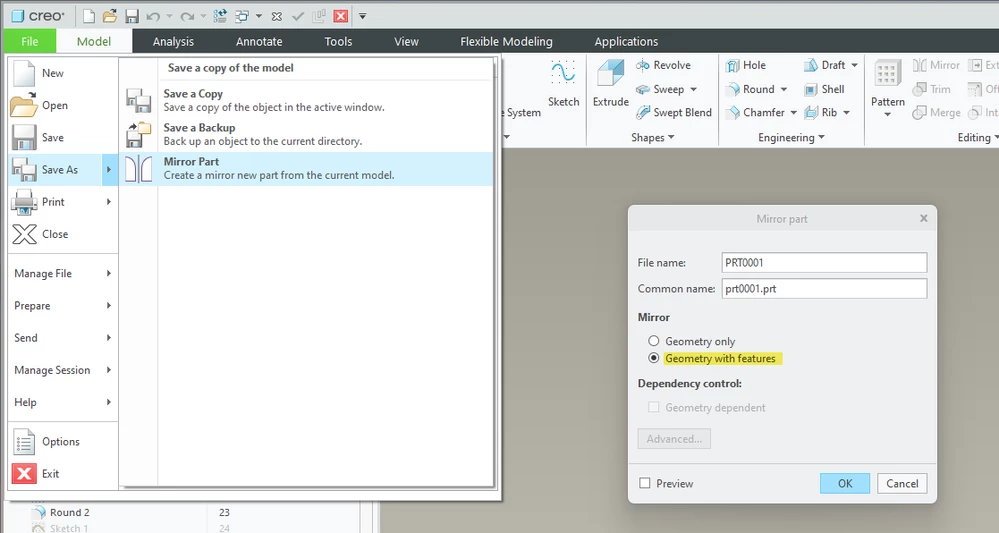Click Cancel in the Mirror part dialog
999x533 pixels.
[902, 483]
